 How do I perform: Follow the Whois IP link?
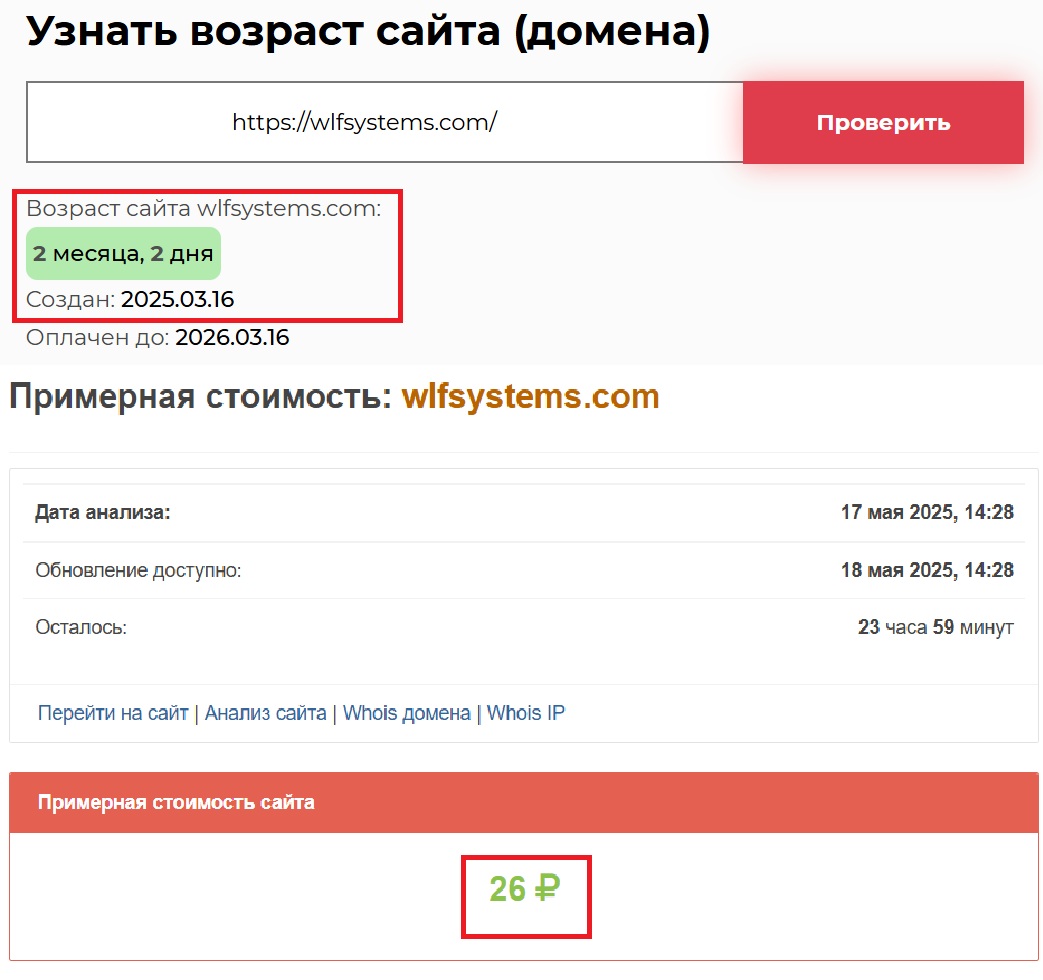[x=525, y=713]
